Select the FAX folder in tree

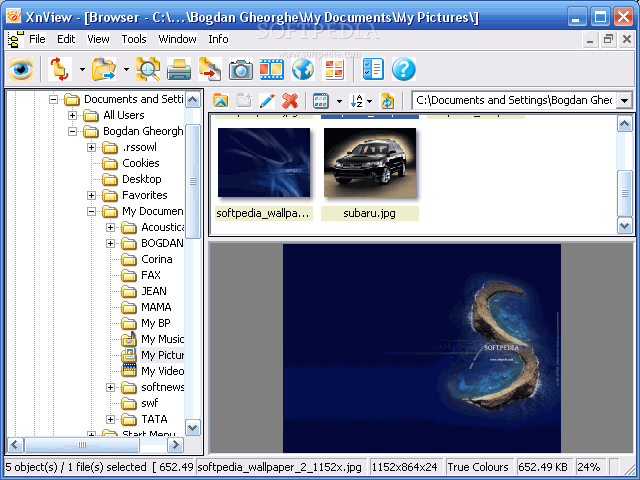pyautogui.click(x=151, y=275)
